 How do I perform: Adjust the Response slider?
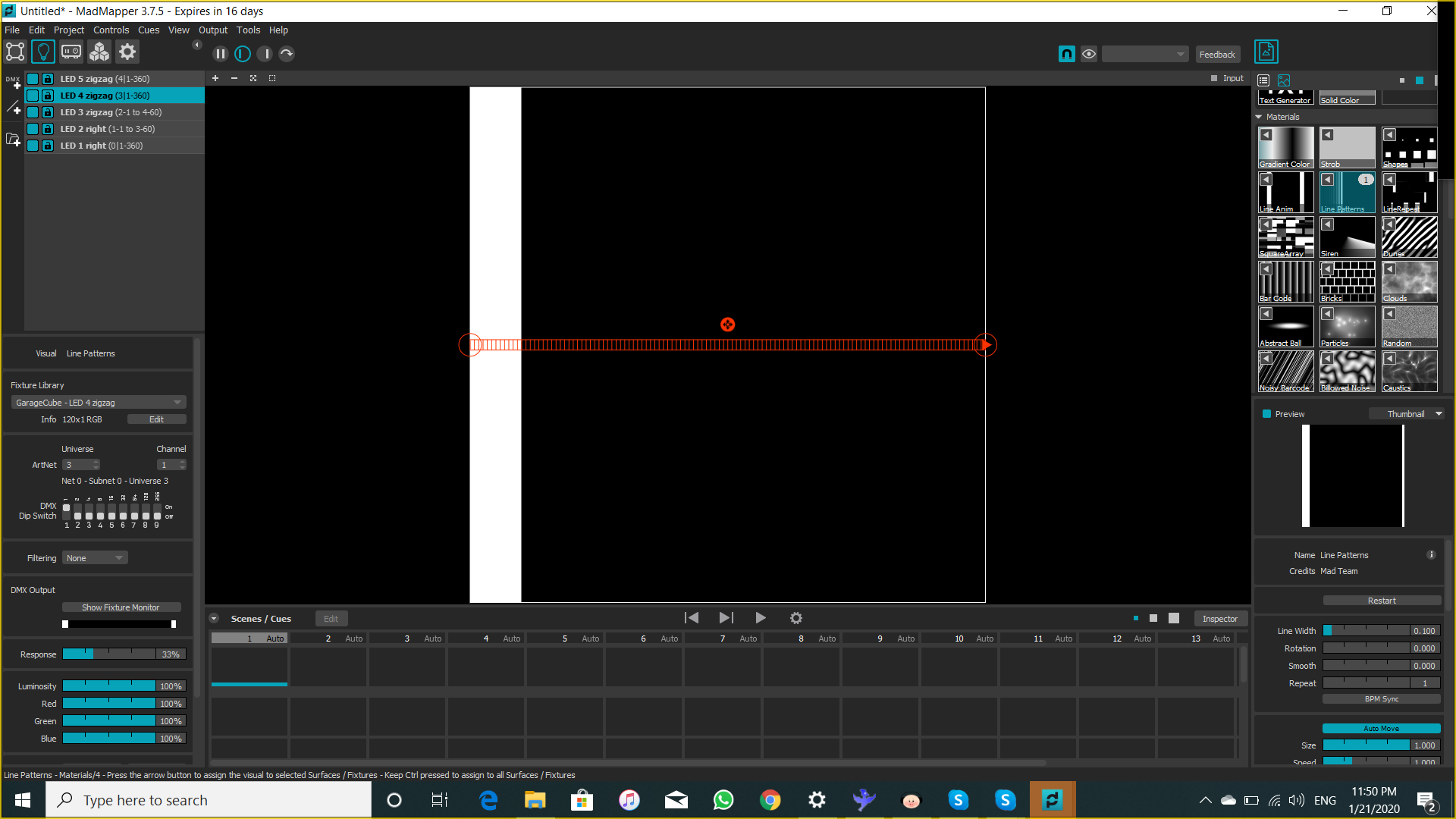[x=109, y=654]
